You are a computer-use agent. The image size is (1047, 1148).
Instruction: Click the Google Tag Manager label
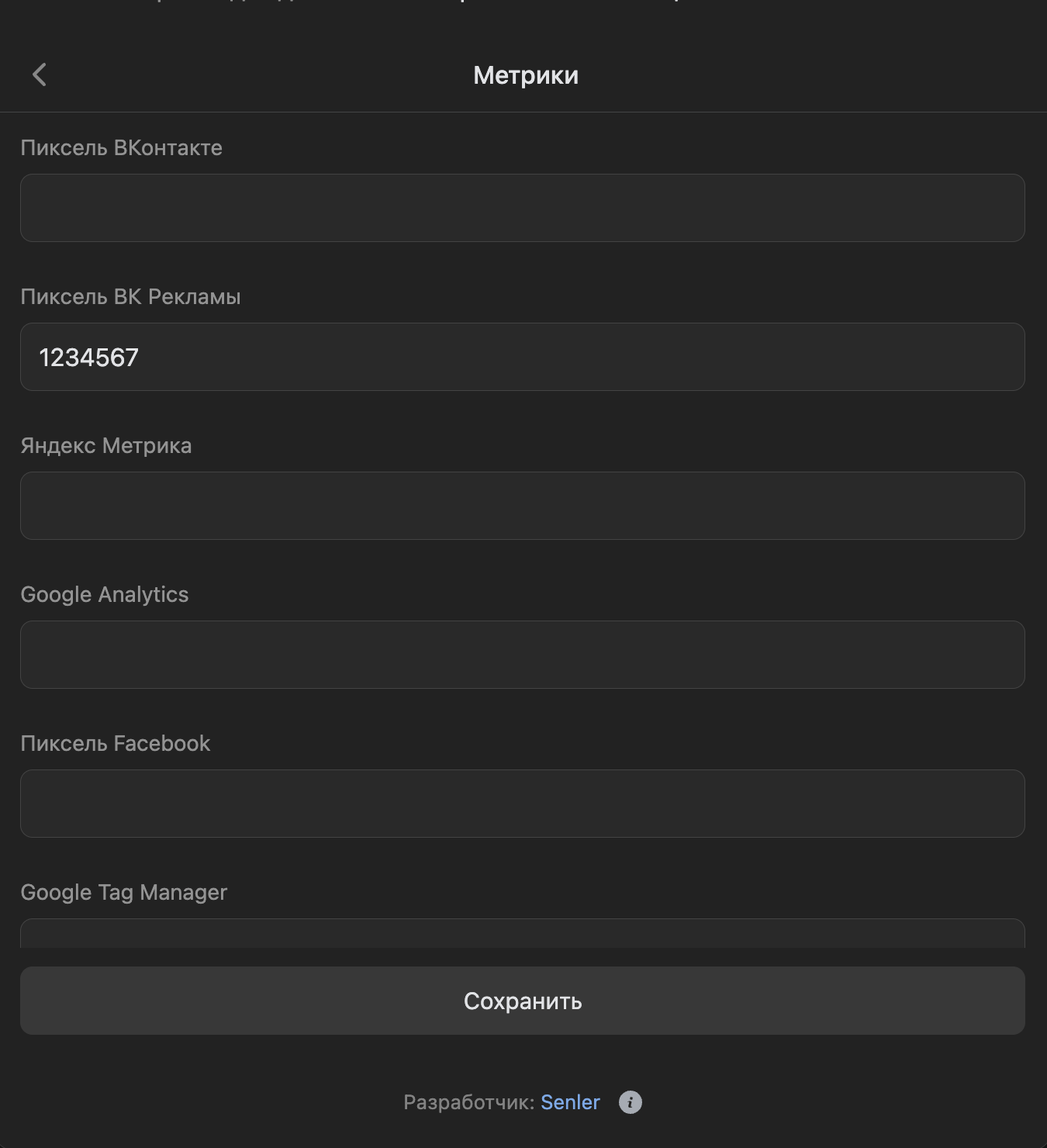point(123,893)
